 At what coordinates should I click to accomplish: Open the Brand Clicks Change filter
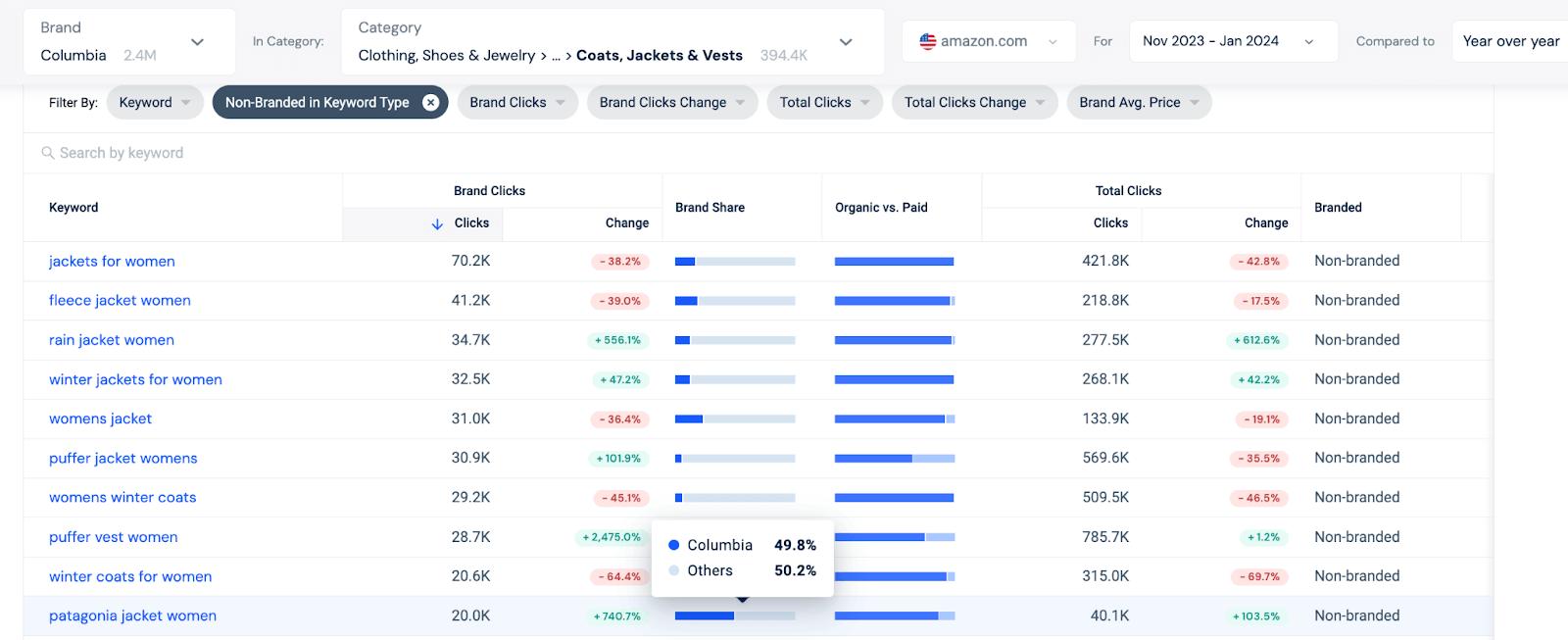[672, 102]
